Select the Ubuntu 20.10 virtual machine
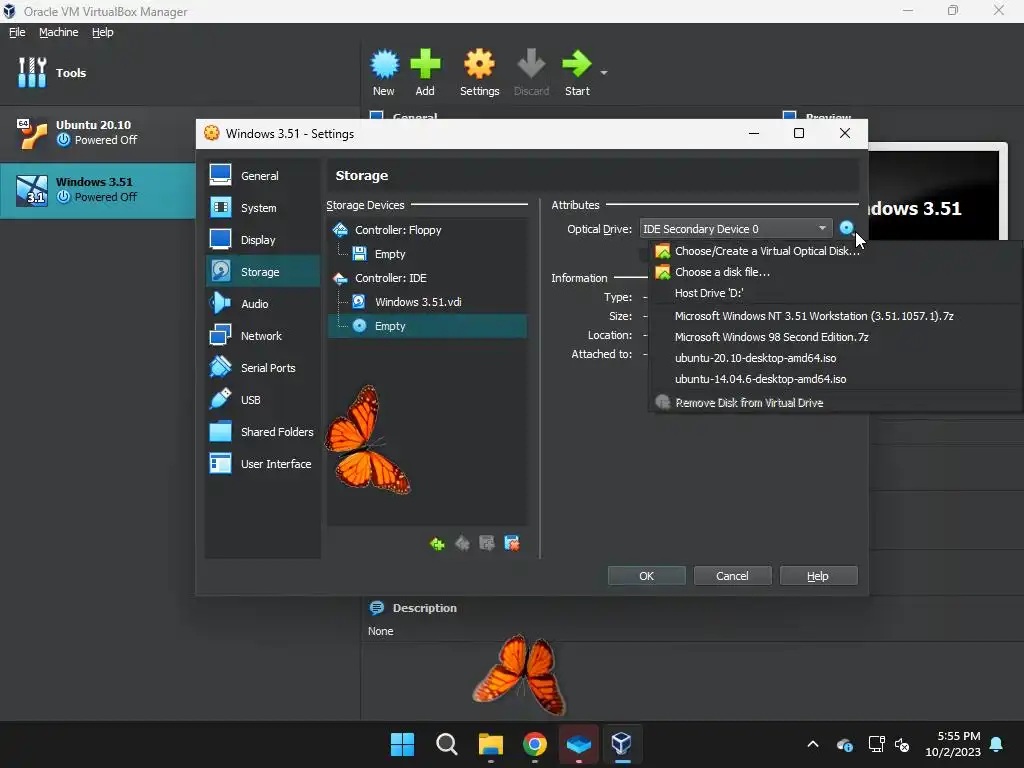The image size is (1024, 768). click(x=98, y=133)
